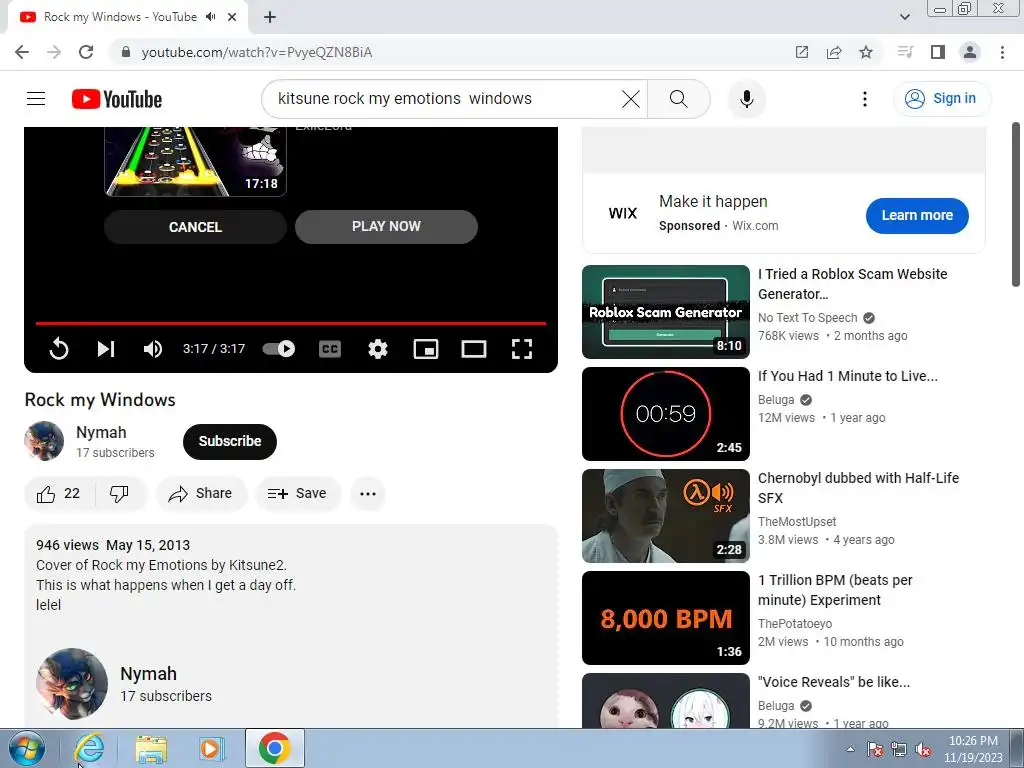
Task: Open Windows Media Player on the taskbar
Action: 212,749
